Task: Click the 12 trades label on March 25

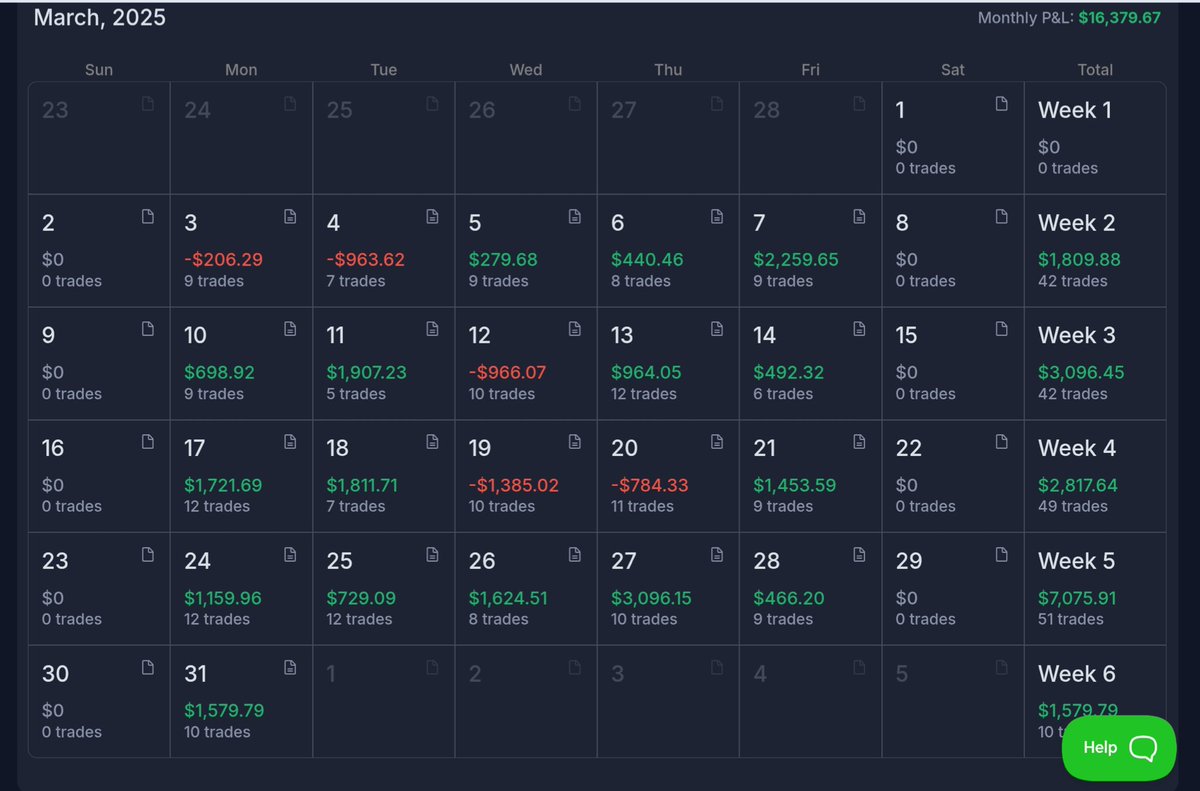Action: pyautogui.click(x=359, y=619)
